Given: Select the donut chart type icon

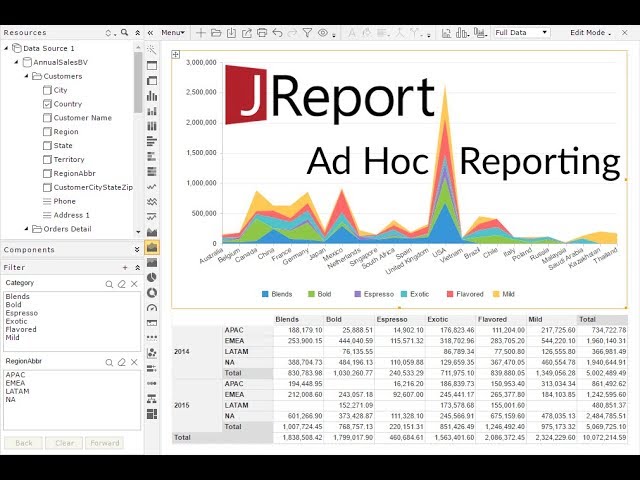Looking at the screenshot, I should click(151, 293).
